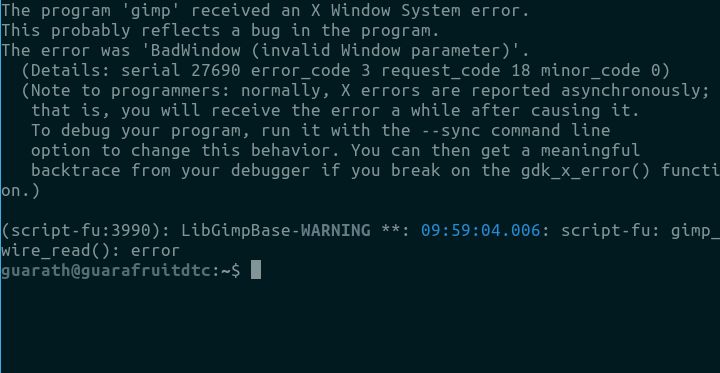Click the '--sync' command line option text

[451, 130]
